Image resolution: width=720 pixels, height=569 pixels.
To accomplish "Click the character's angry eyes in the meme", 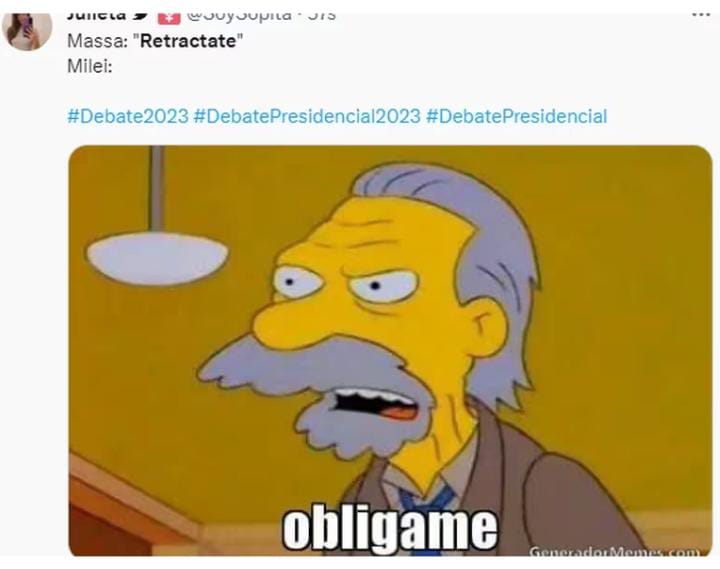I will point(345,284).
